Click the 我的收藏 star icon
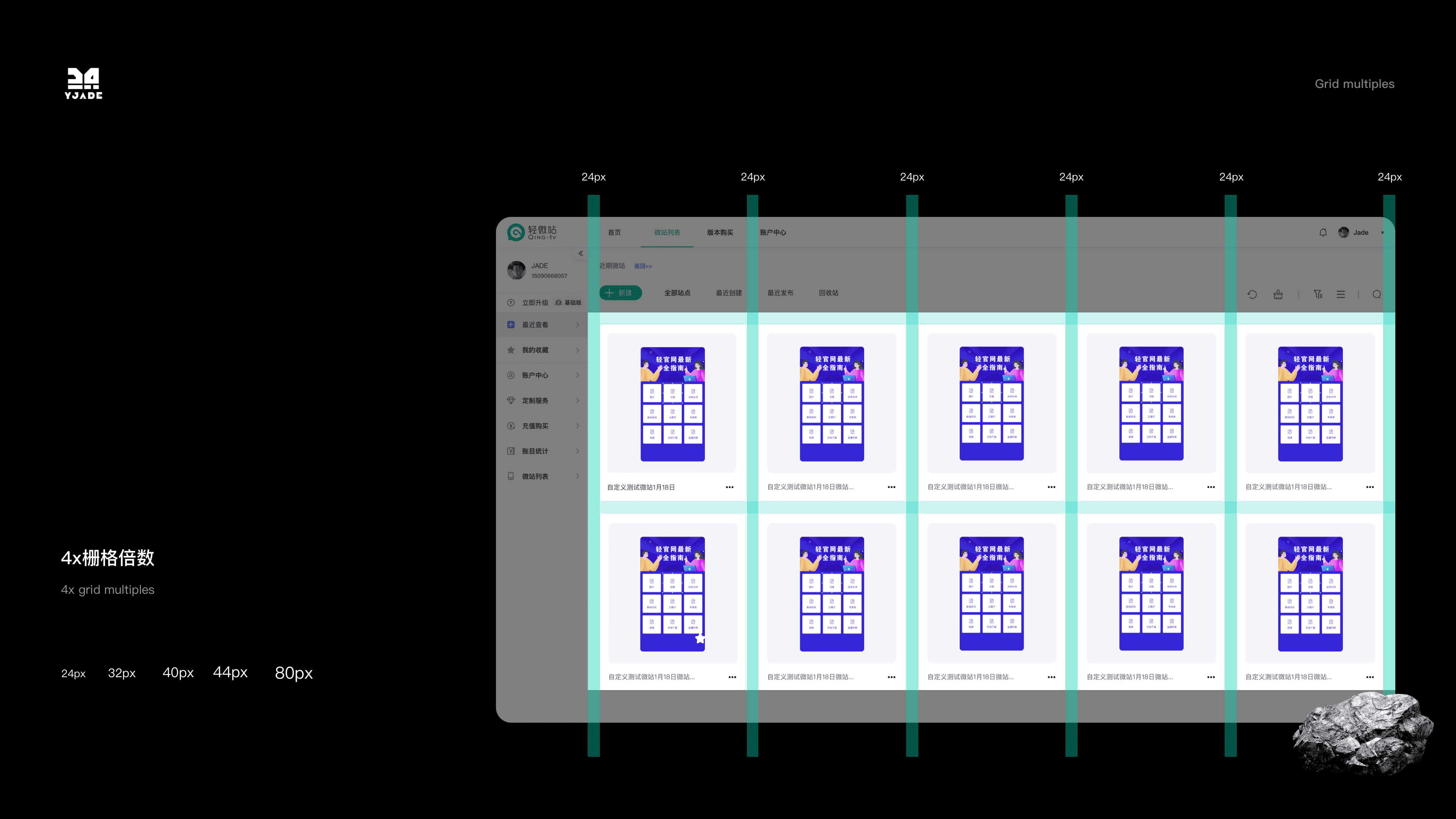1456x819 pixels. pyautogui.click(x=511, y=350)
